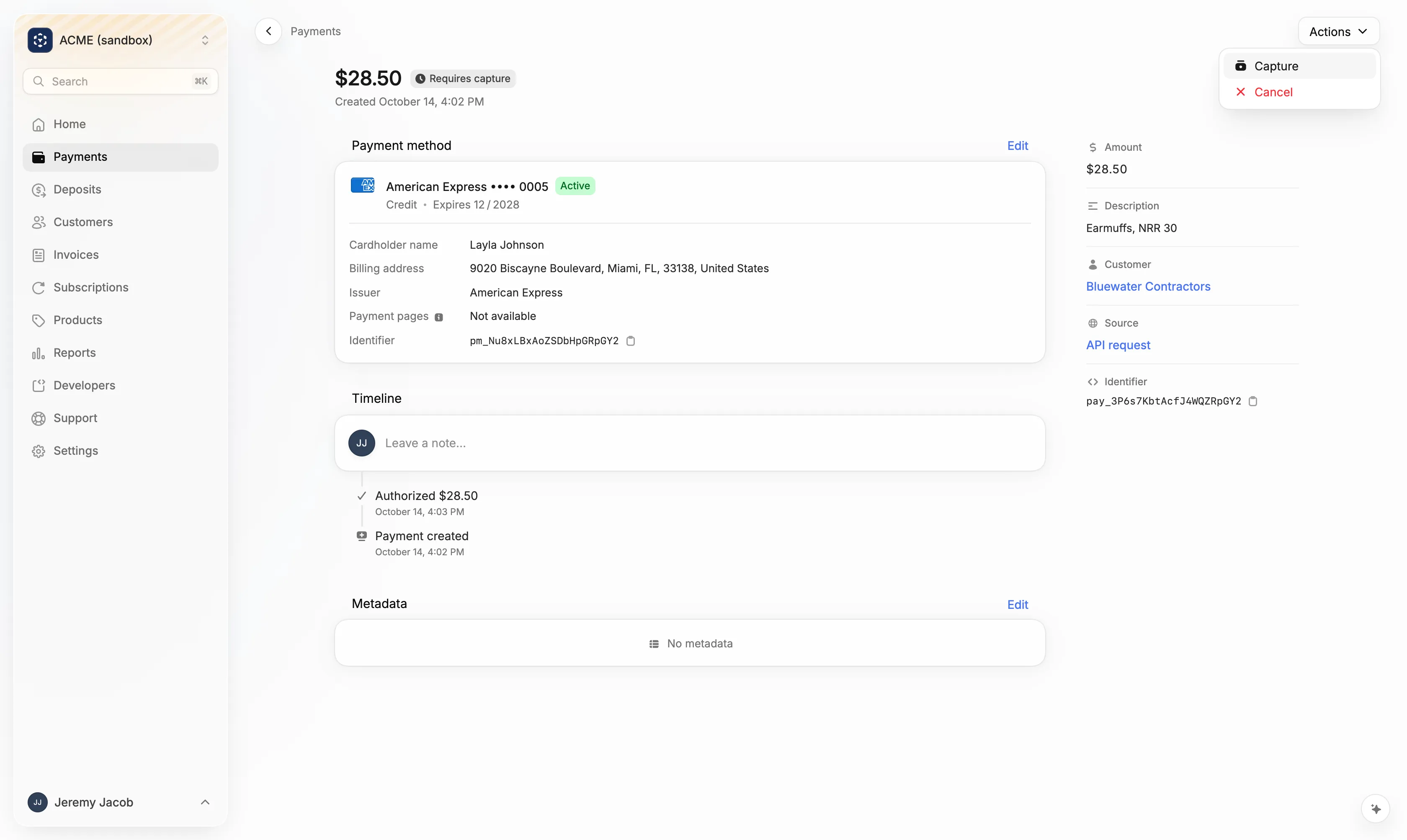1407x840 pixels.
Task: Select Capture from the Actions menu
Action: 1299,66
